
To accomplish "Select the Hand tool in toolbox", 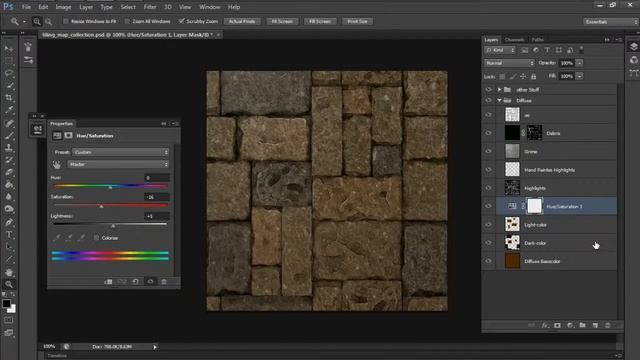I will 9,272.
